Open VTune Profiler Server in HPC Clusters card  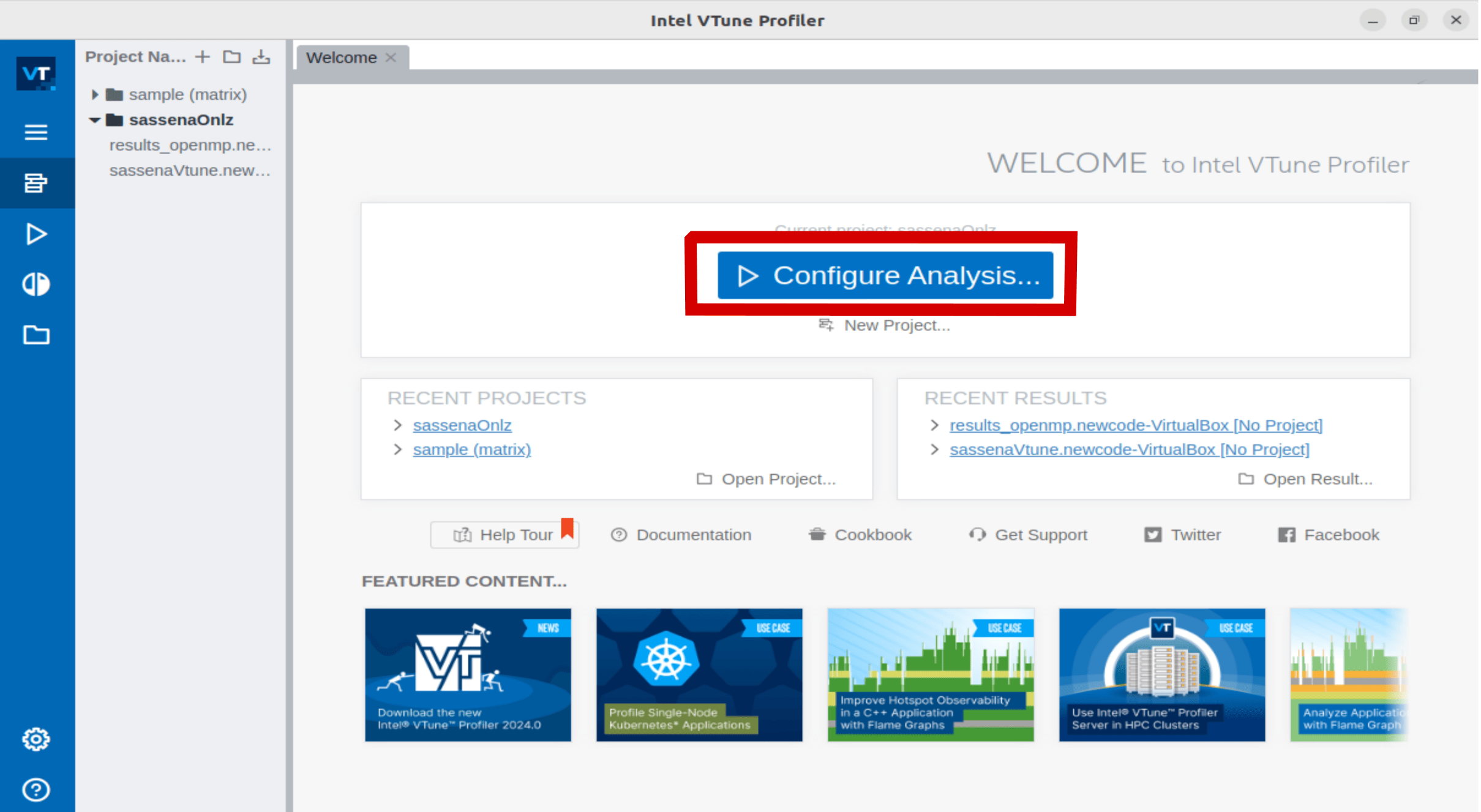click(x=1162, y=674)
